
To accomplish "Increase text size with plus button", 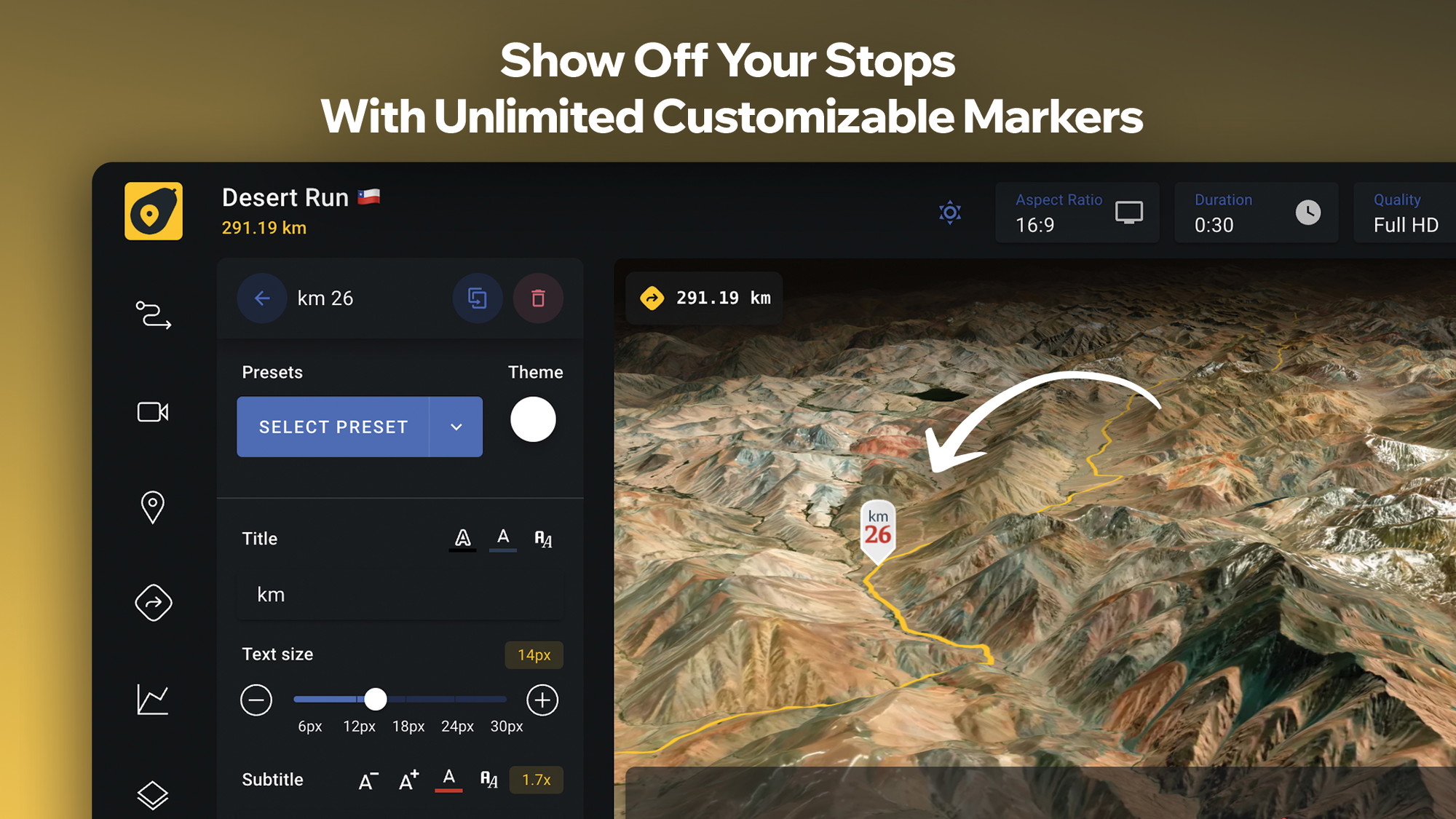I will 542,700.
